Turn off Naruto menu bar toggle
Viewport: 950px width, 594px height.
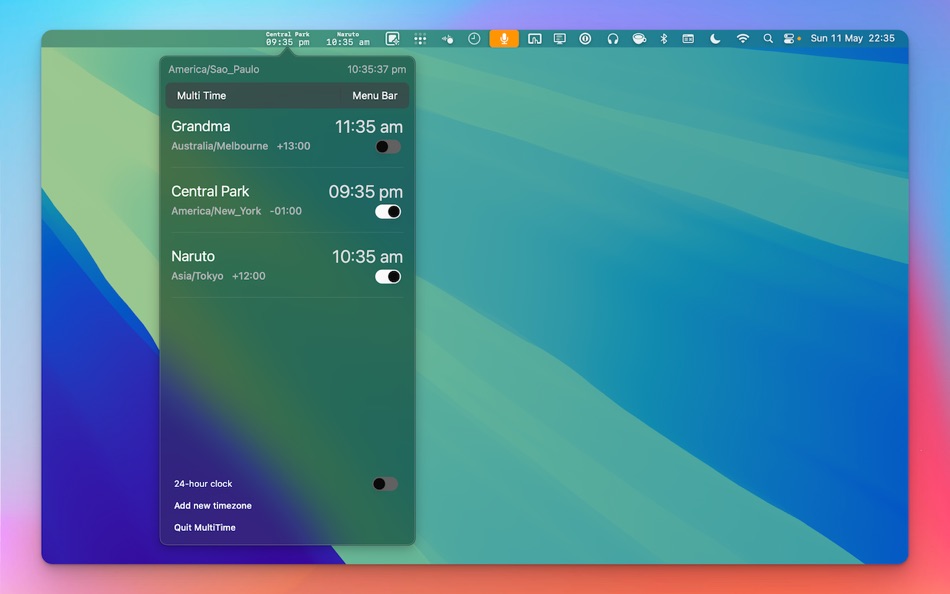click(x=388, y=276)
